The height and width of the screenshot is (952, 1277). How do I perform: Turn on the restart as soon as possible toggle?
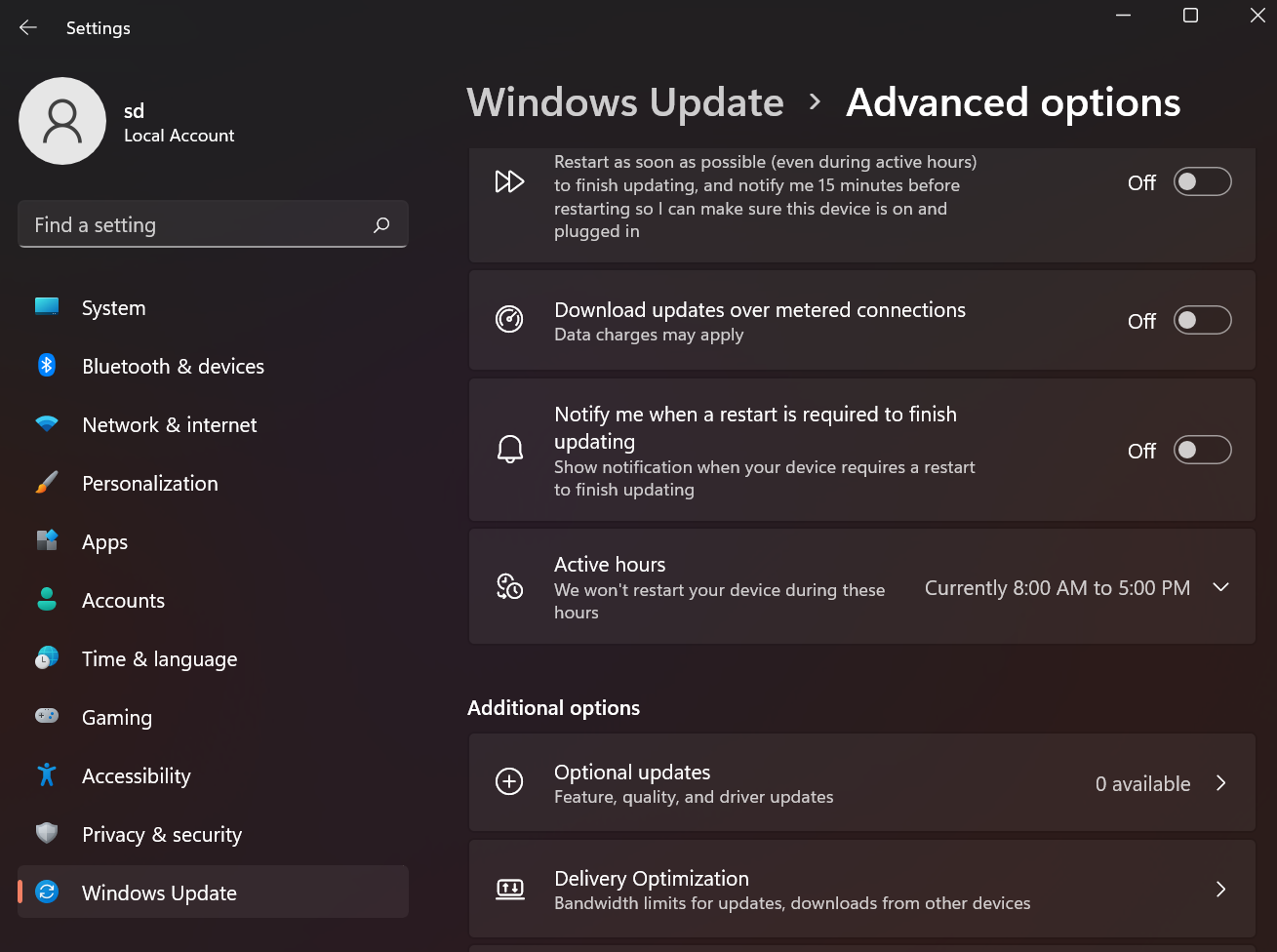[x=1202, y=181]
